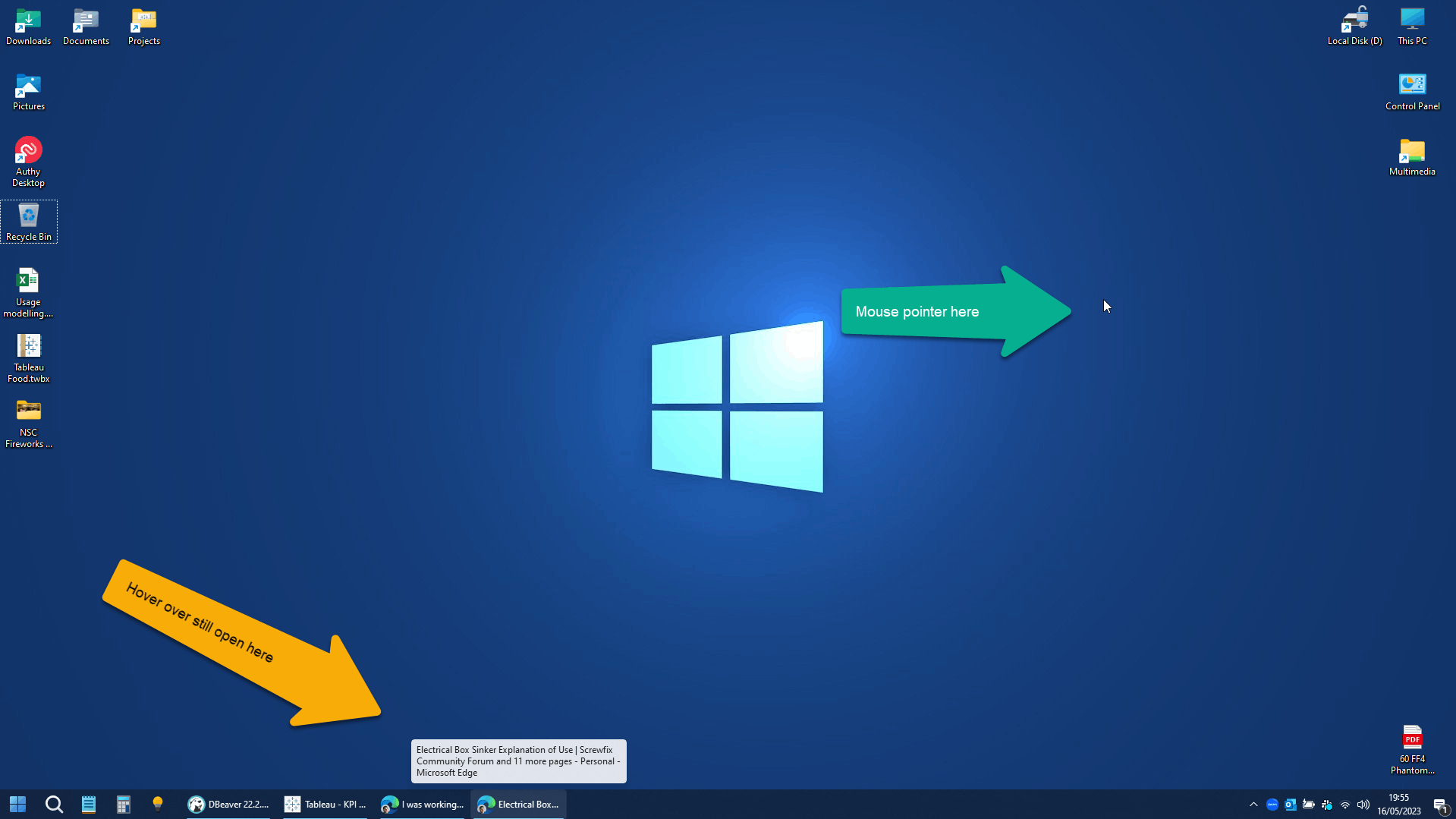Select the Local Disk (D) shortcut
1456x819 pixels.
(x=1354, y=27)
